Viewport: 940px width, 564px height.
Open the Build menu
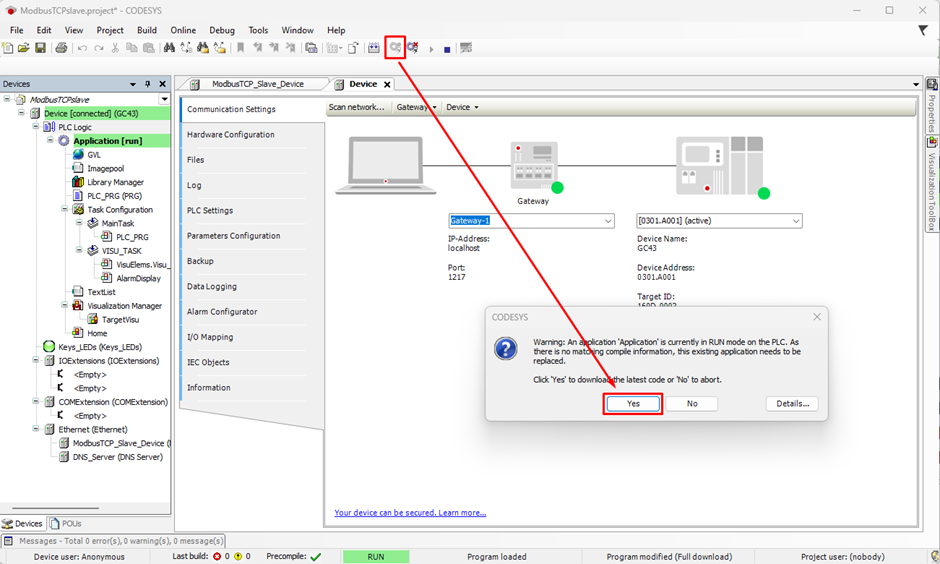coord(147,30)
